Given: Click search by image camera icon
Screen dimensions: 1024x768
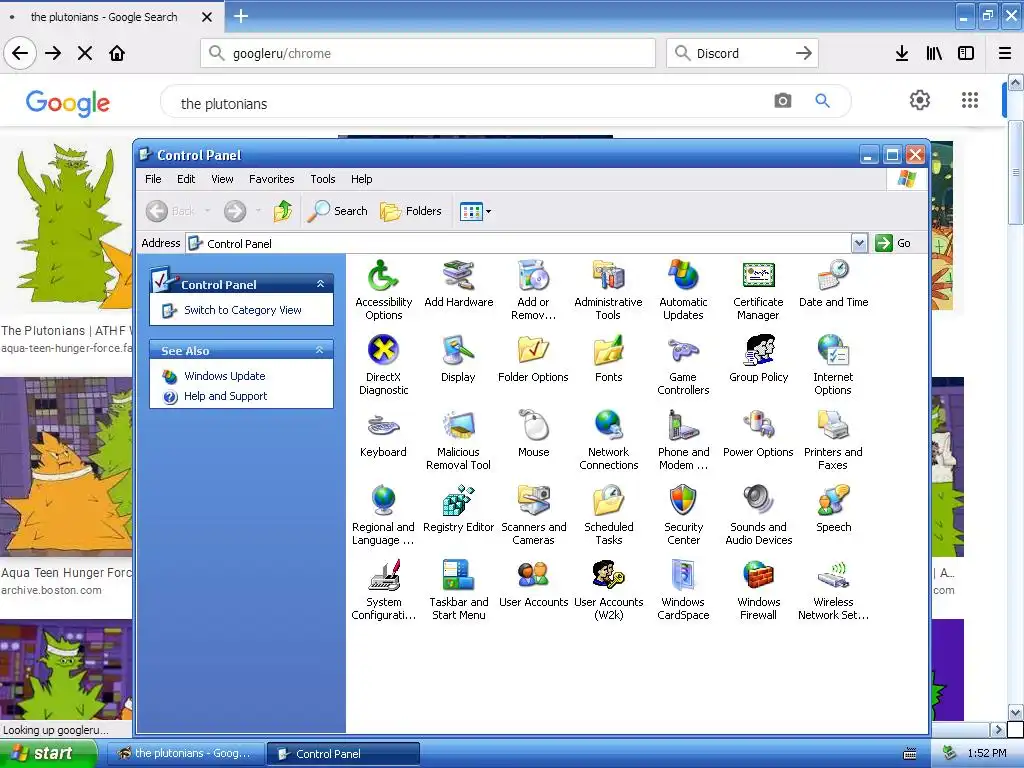Looking at the screenshot, I should pos(782,101).
